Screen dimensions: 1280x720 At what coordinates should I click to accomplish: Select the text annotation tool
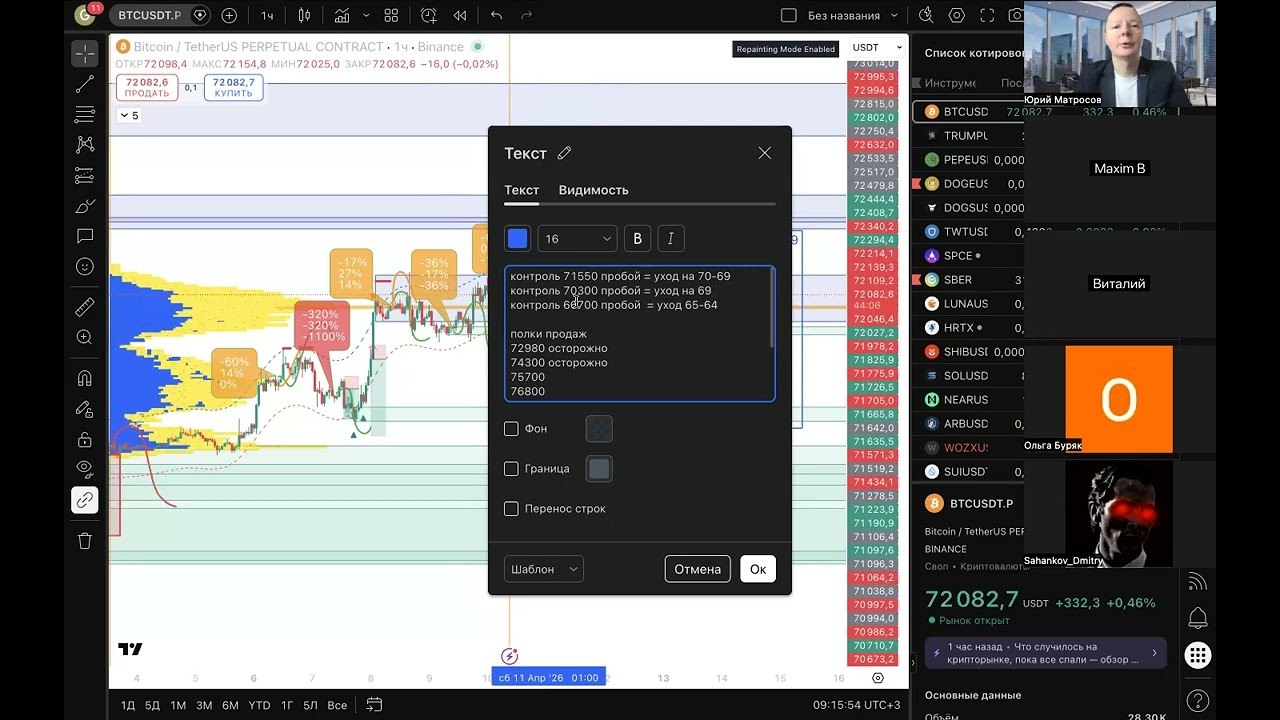pos(85,236)
